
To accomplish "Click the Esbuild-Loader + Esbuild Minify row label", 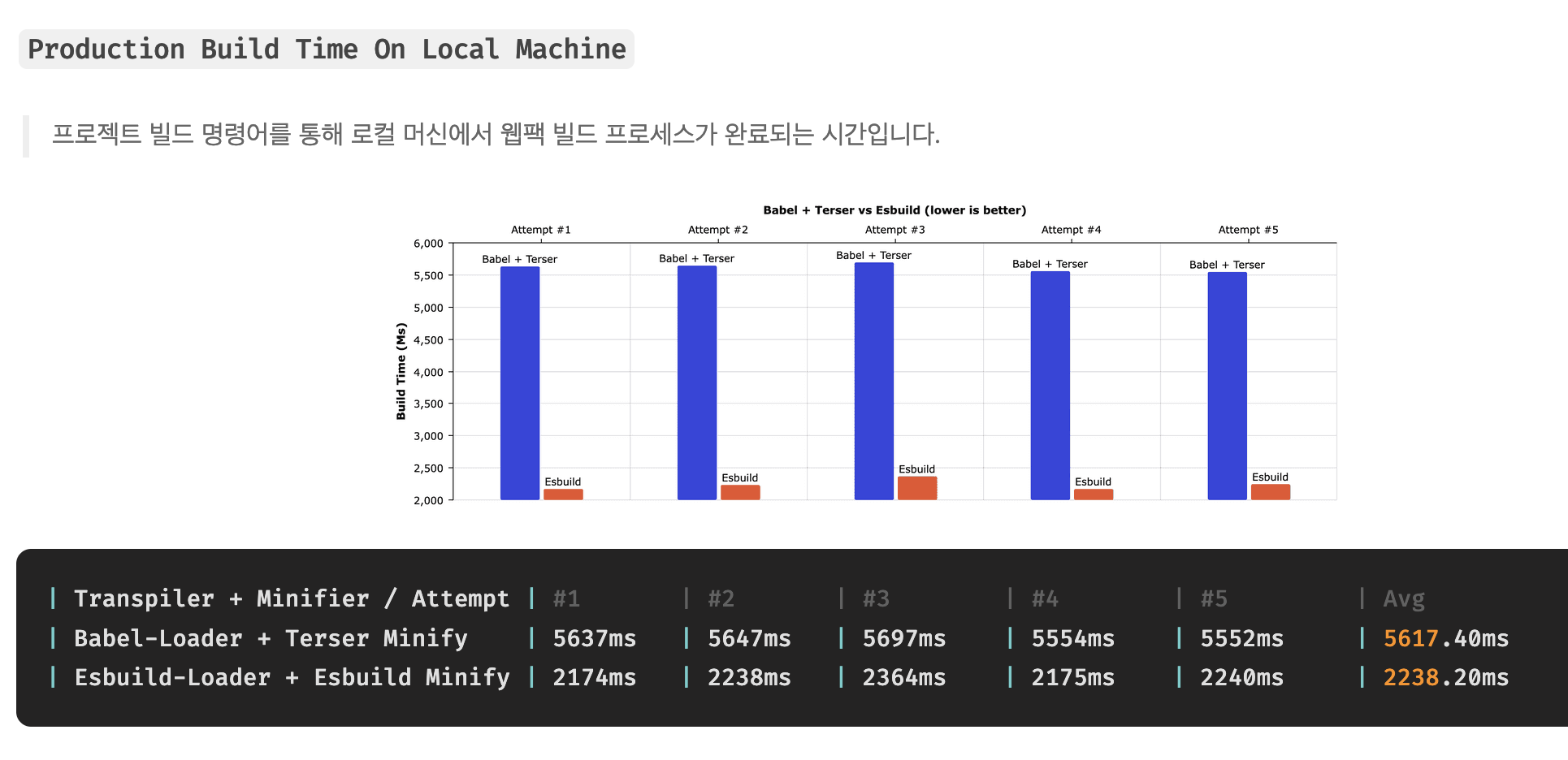I will tap(292, 677).
